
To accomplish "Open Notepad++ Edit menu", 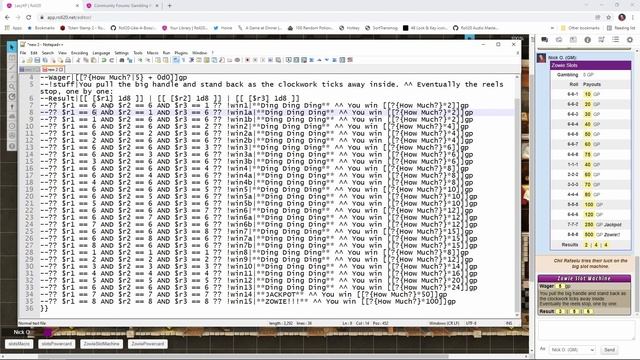I will pos(34,53).
